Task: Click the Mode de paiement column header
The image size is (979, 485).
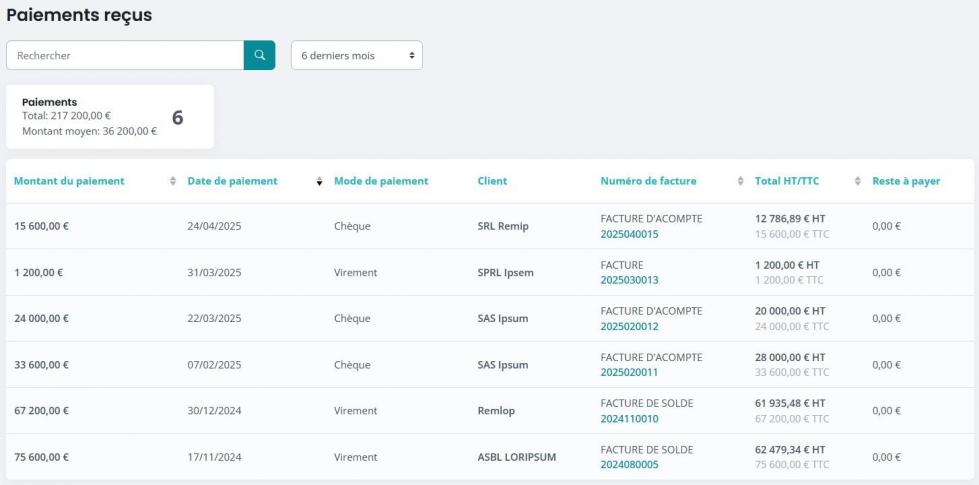Action: click(381, 181)
